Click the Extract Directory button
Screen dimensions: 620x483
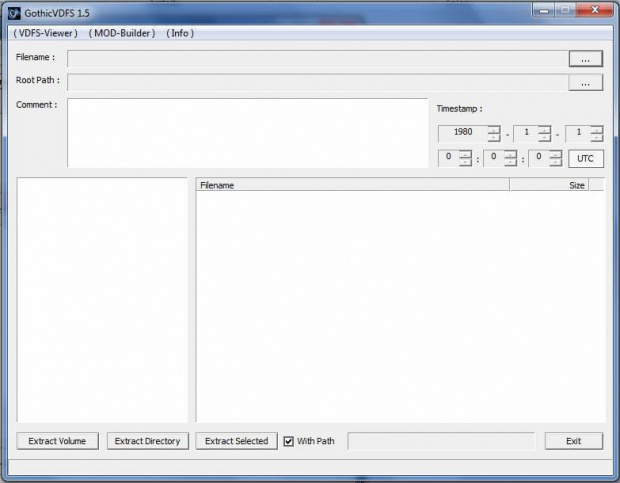tap(147, 441)
